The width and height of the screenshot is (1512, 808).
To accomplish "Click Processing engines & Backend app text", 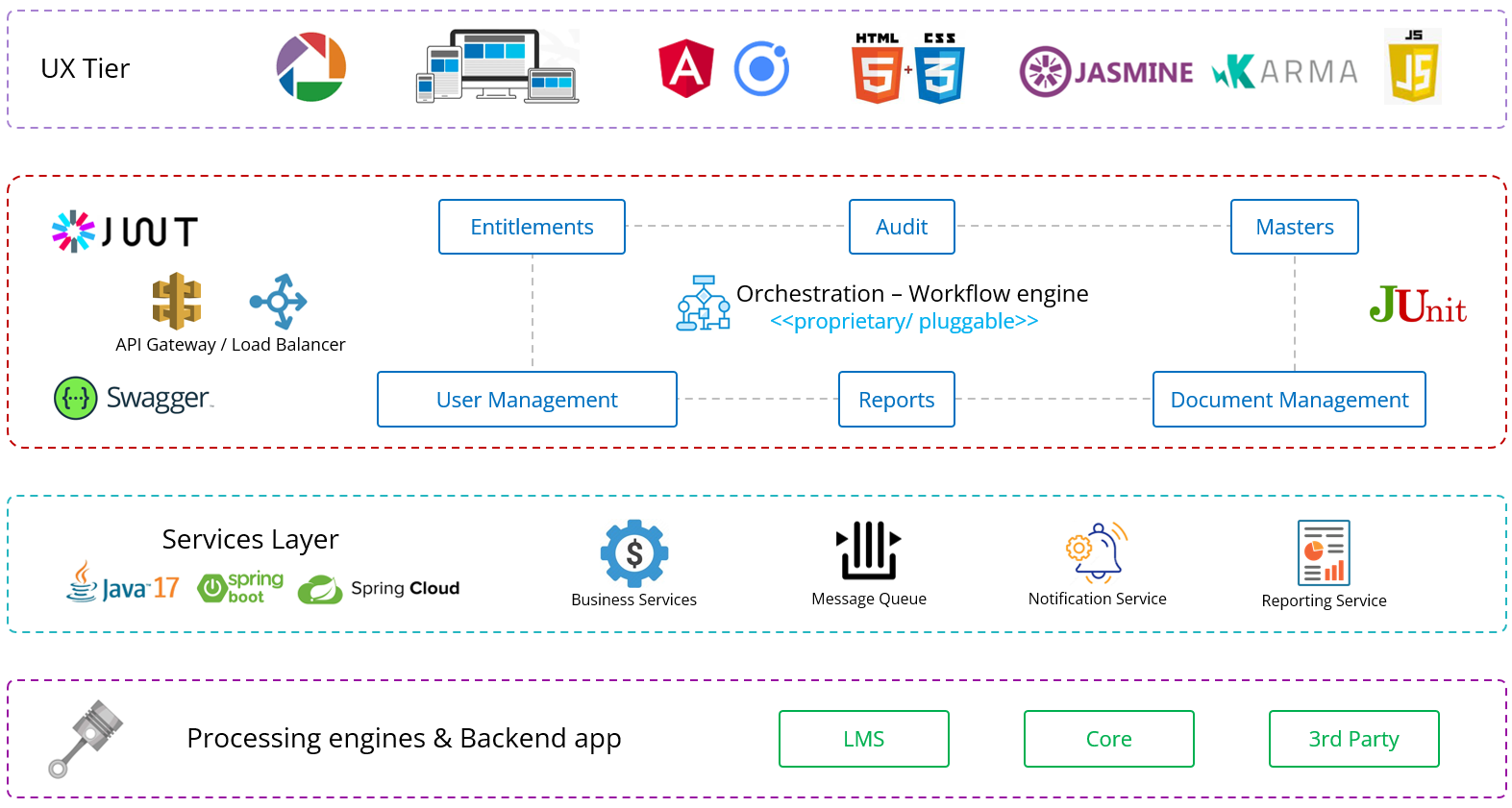I will 404,739.
